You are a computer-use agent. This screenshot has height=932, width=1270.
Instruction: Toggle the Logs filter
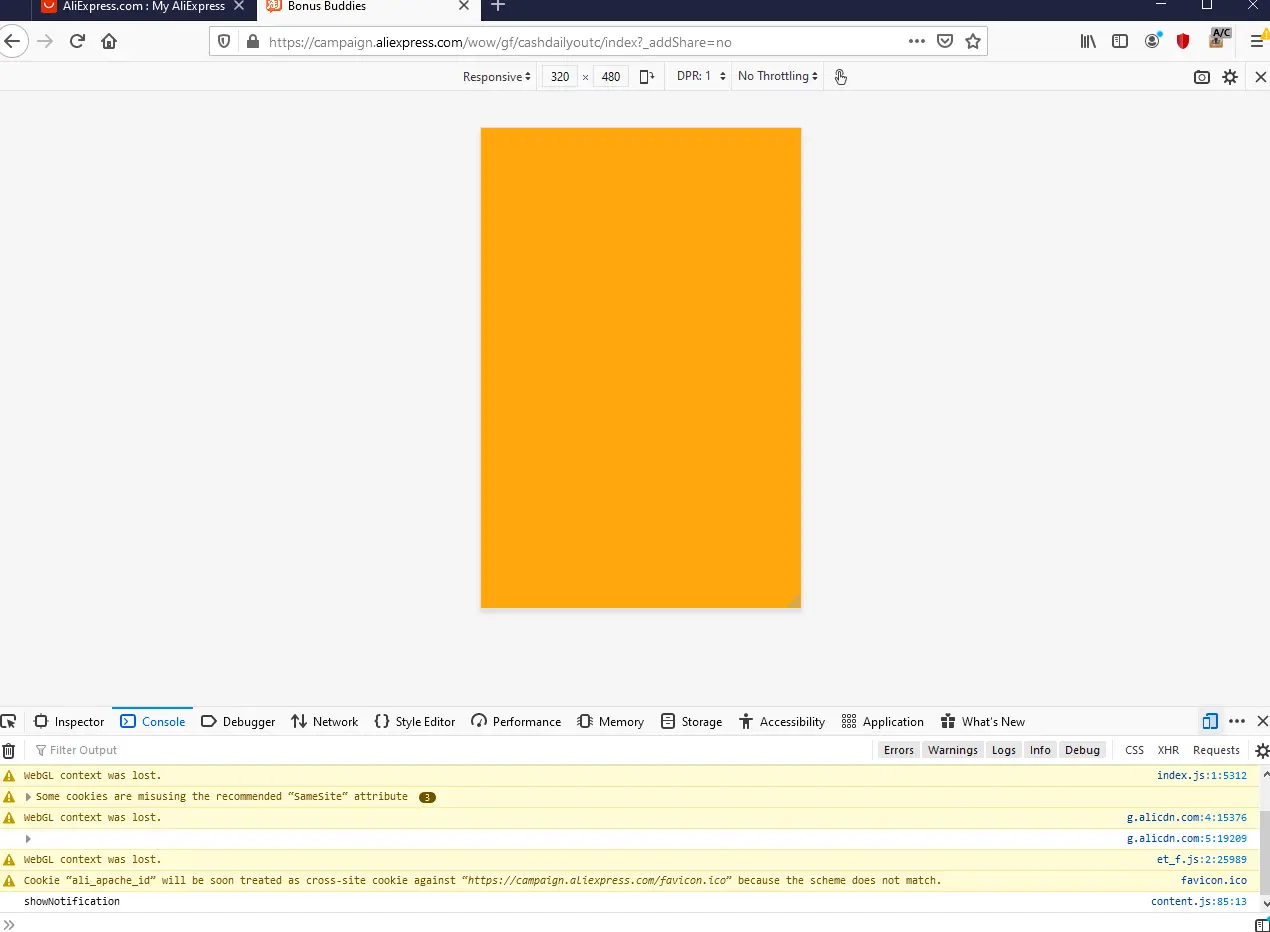[1004, 750]
